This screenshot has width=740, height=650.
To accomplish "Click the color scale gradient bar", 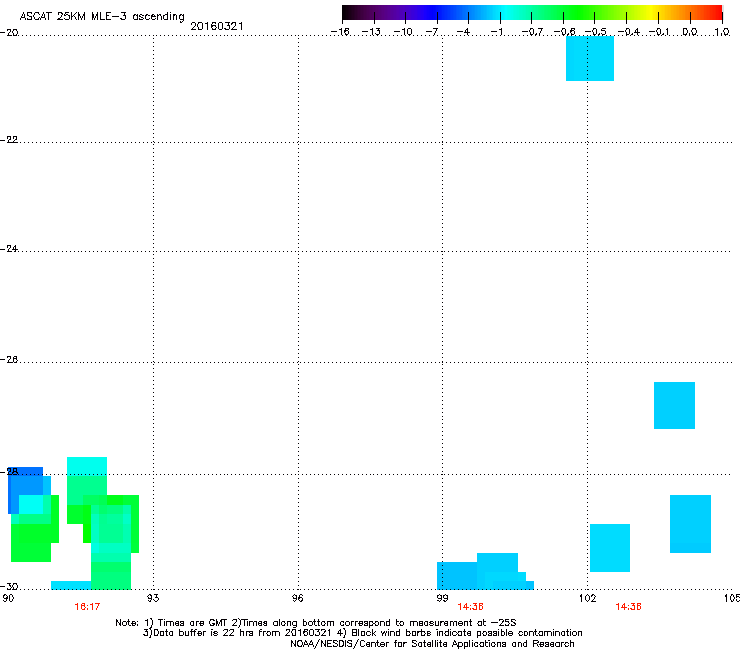I will pos(532,12).
